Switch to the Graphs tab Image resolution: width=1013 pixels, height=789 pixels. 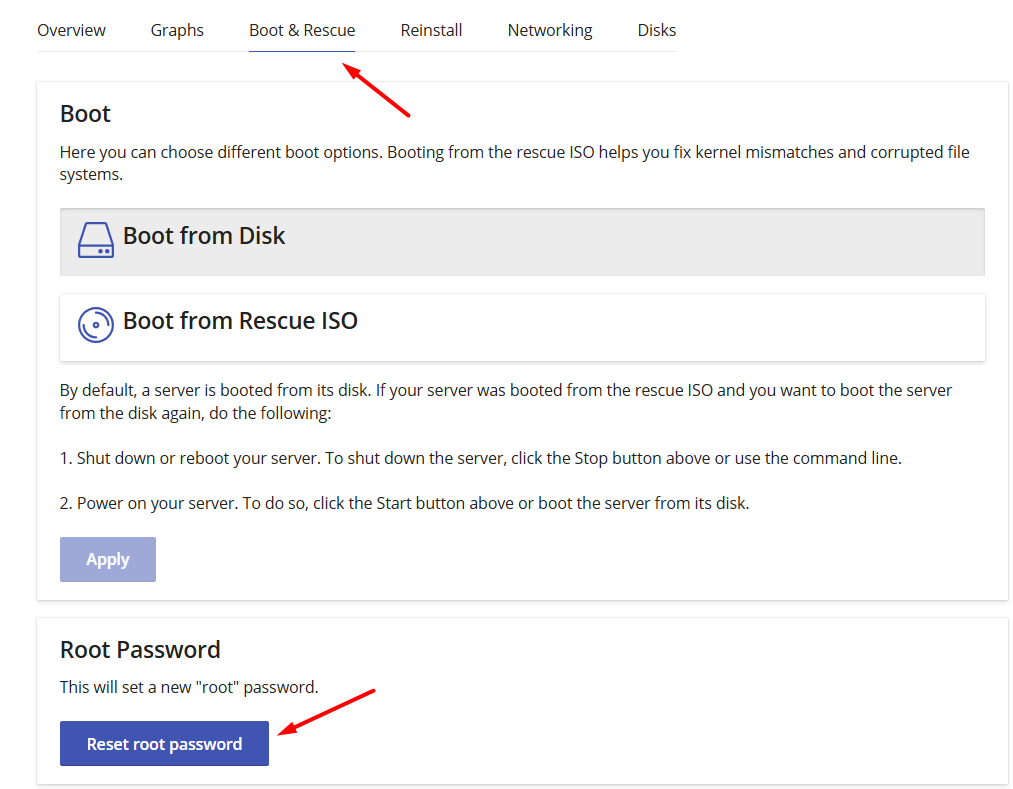pyautogui.click(x=177, y=30)
